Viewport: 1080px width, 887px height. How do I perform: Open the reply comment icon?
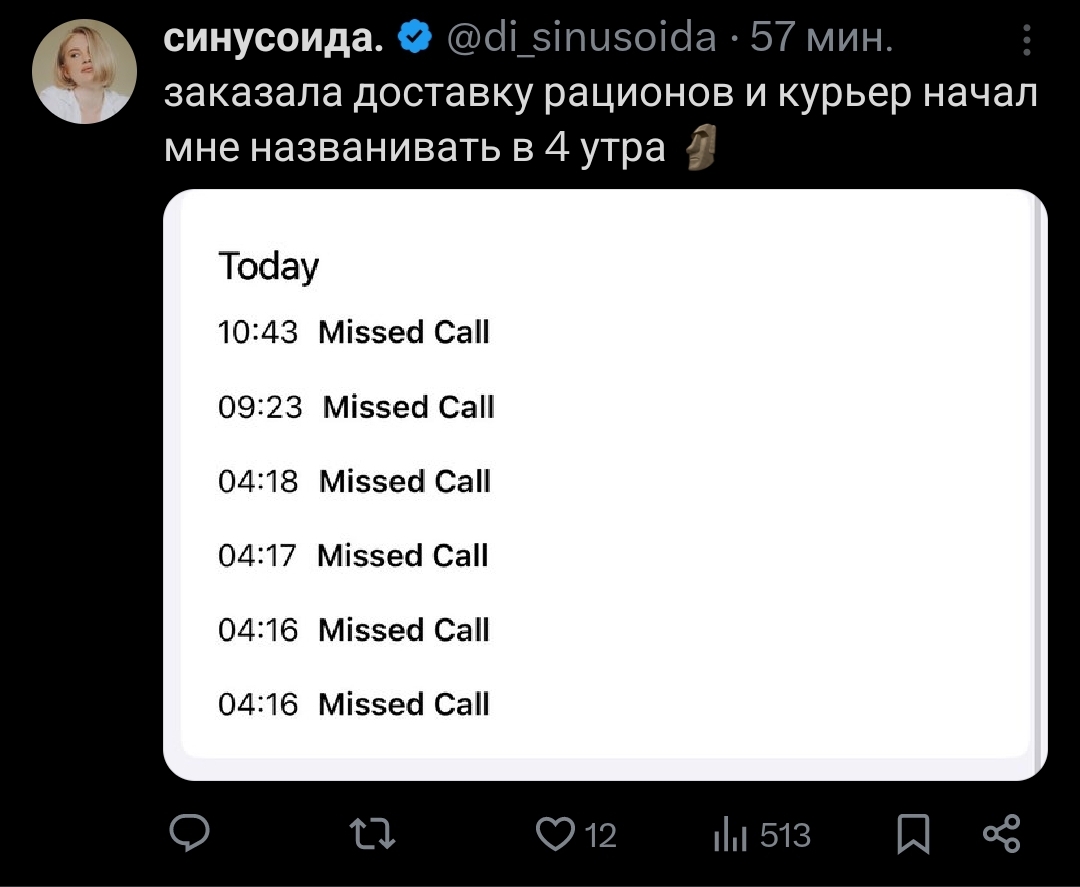click(190, 833)
